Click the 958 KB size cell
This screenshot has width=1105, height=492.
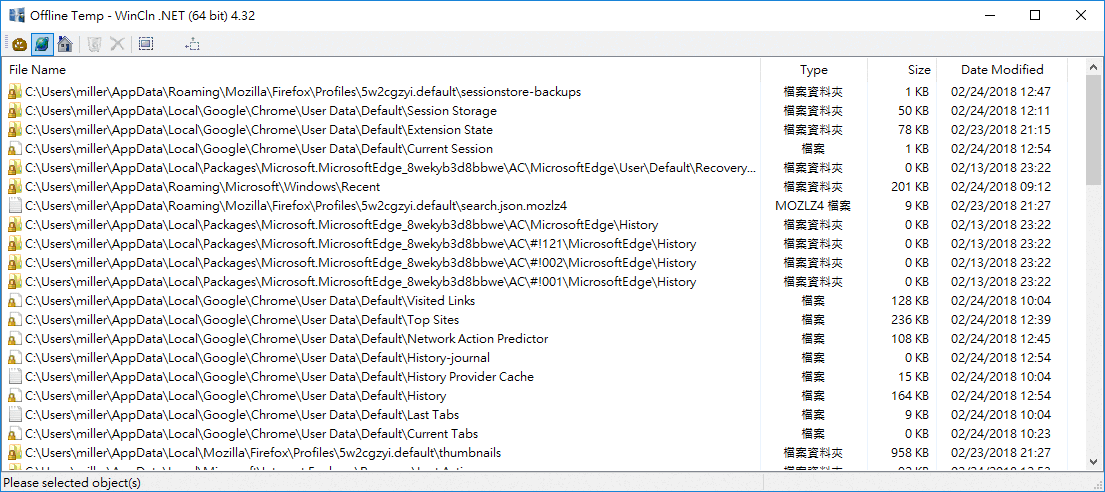tap(910, 453)
